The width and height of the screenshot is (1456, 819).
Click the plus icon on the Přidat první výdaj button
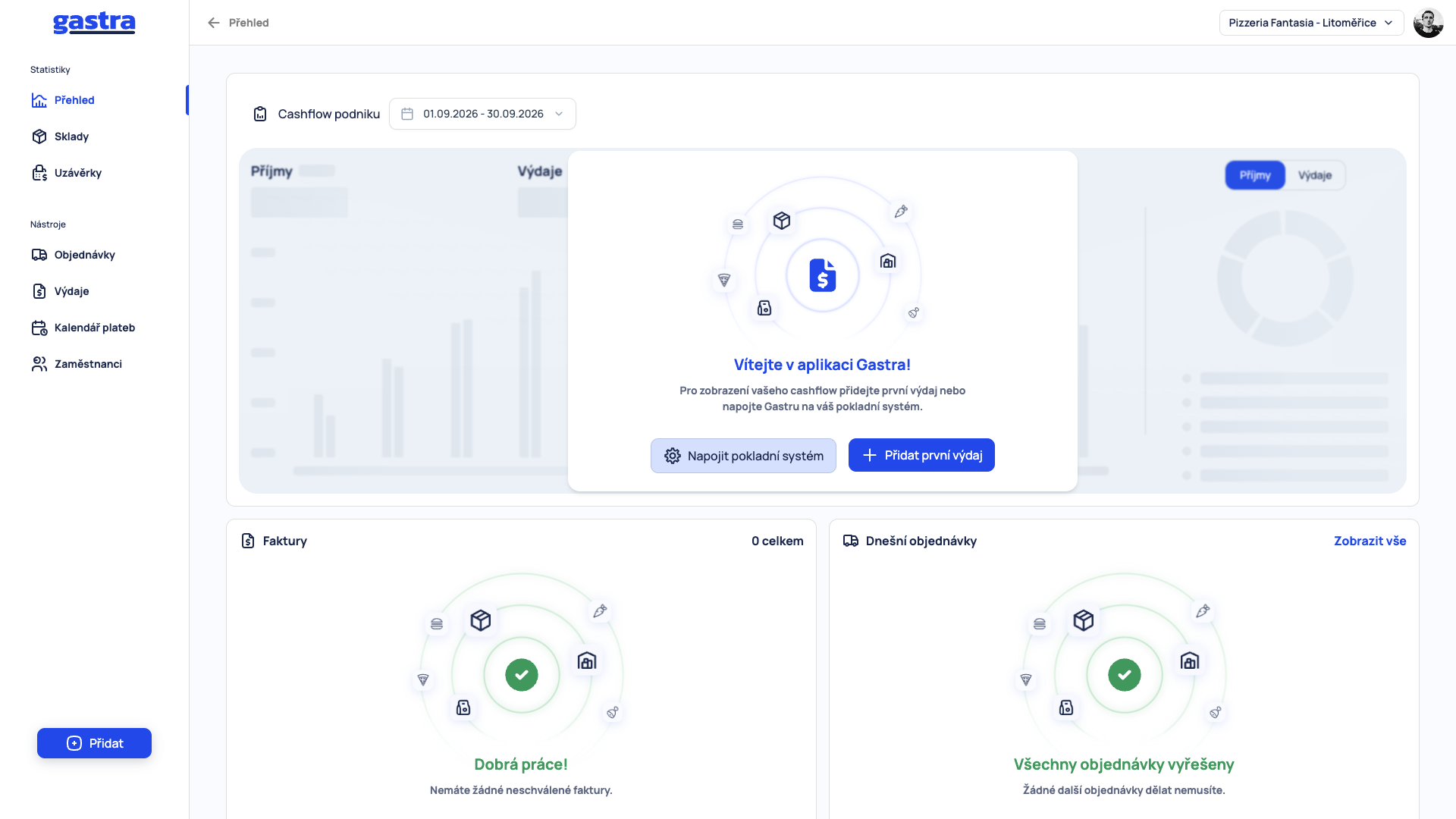(870, 455)
